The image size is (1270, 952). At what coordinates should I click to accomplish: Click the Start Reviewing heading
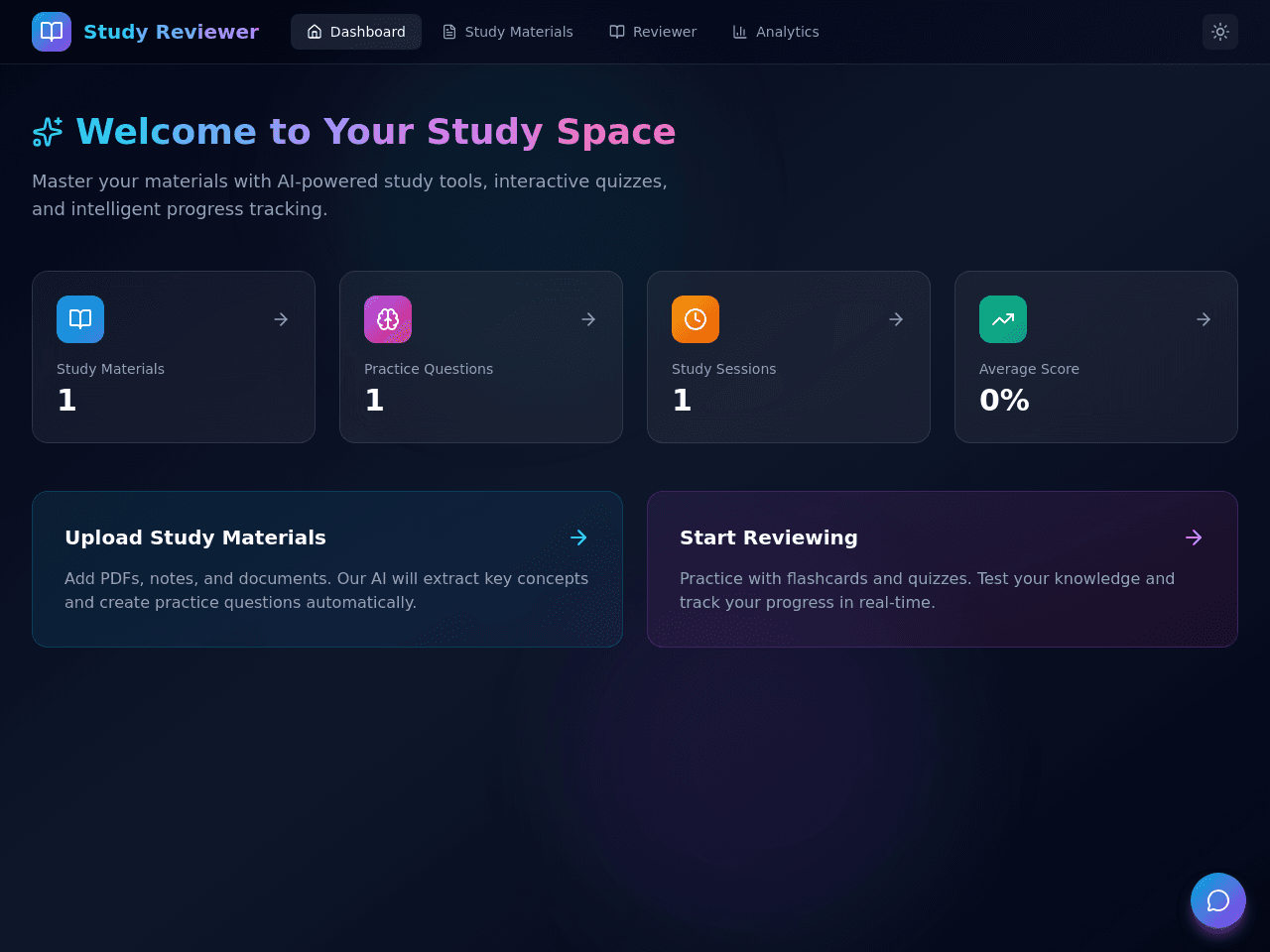(769, 537)
